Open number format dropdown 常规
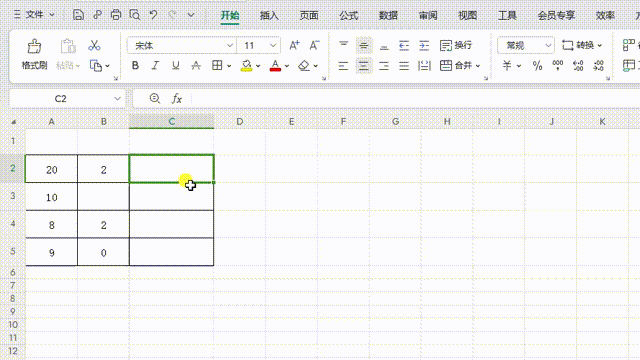 coord(526,45)
